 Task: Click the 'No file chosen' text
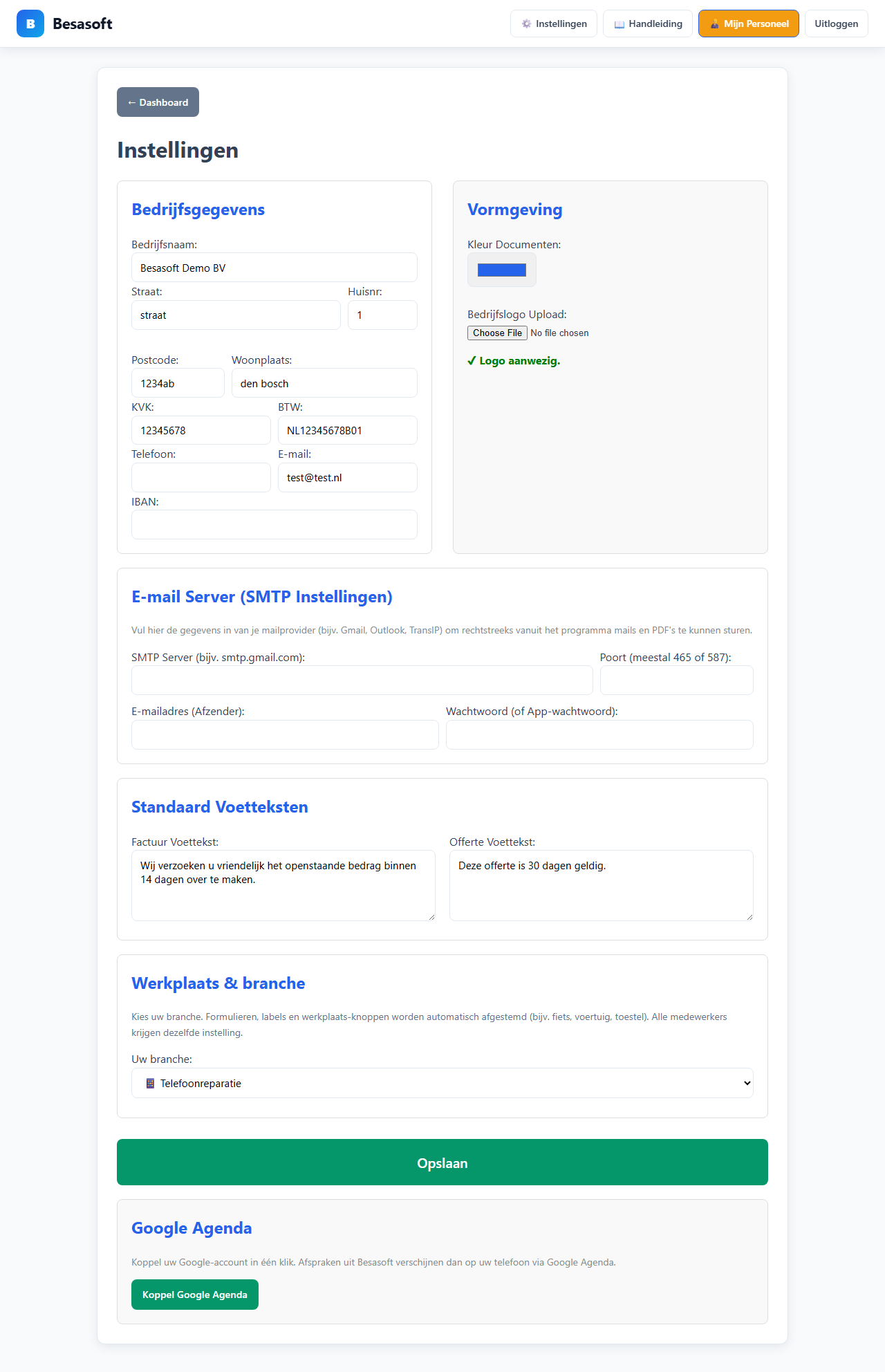(559, 333)
